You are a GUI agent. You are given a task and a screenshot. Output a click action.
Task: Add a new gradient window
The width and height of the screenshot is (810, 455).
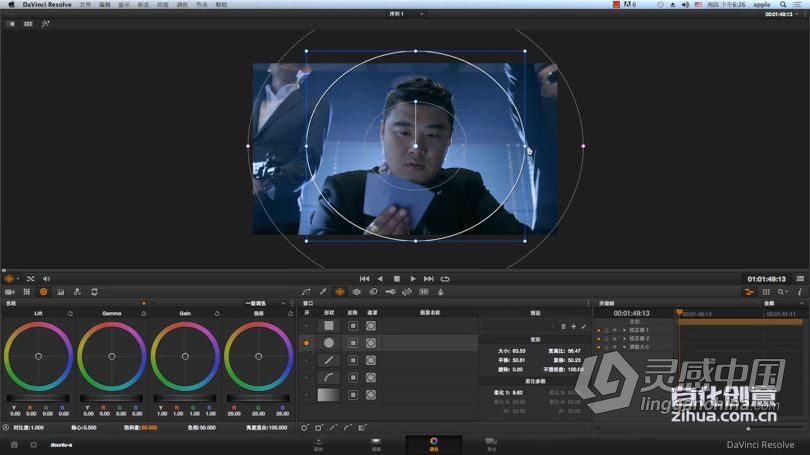click(362, 428)
